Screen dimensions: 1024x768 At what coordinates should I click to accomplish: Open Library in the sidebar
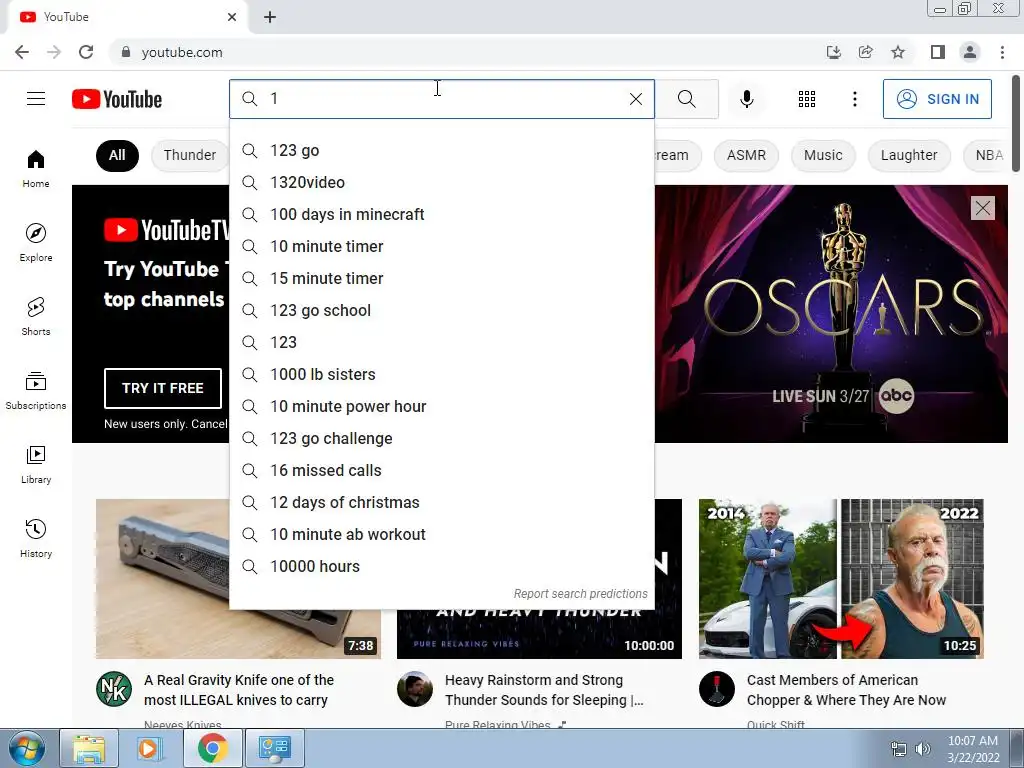point(36,464)
